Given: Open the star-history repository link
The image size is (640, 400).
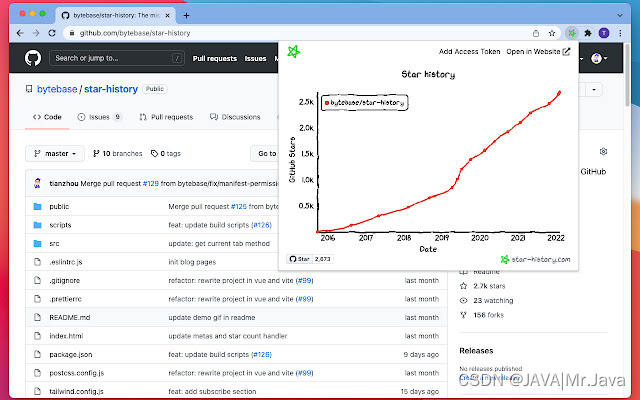Looking at the screenshot, I should 111,89.
